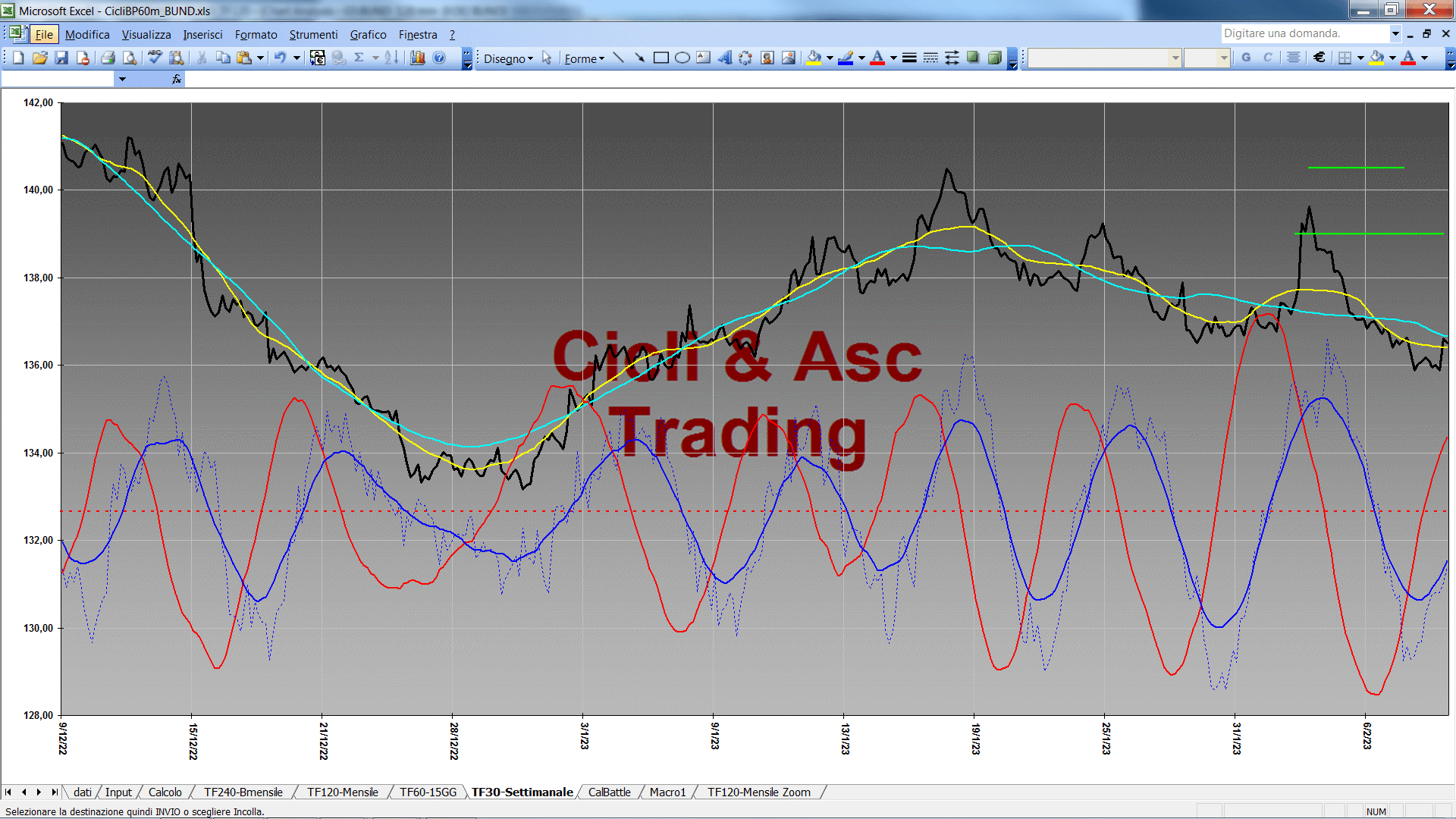The height and width of the screenshot is (819, 1456).
Task: Expand the Line Color dropdown arrow
Action: point(861,58)
